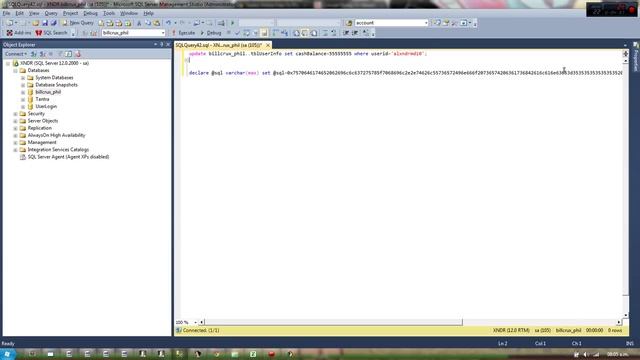The width and height of the screenshot is (640, 360).
Task: Click the Results to Grid icon
Action: (305, 33)
